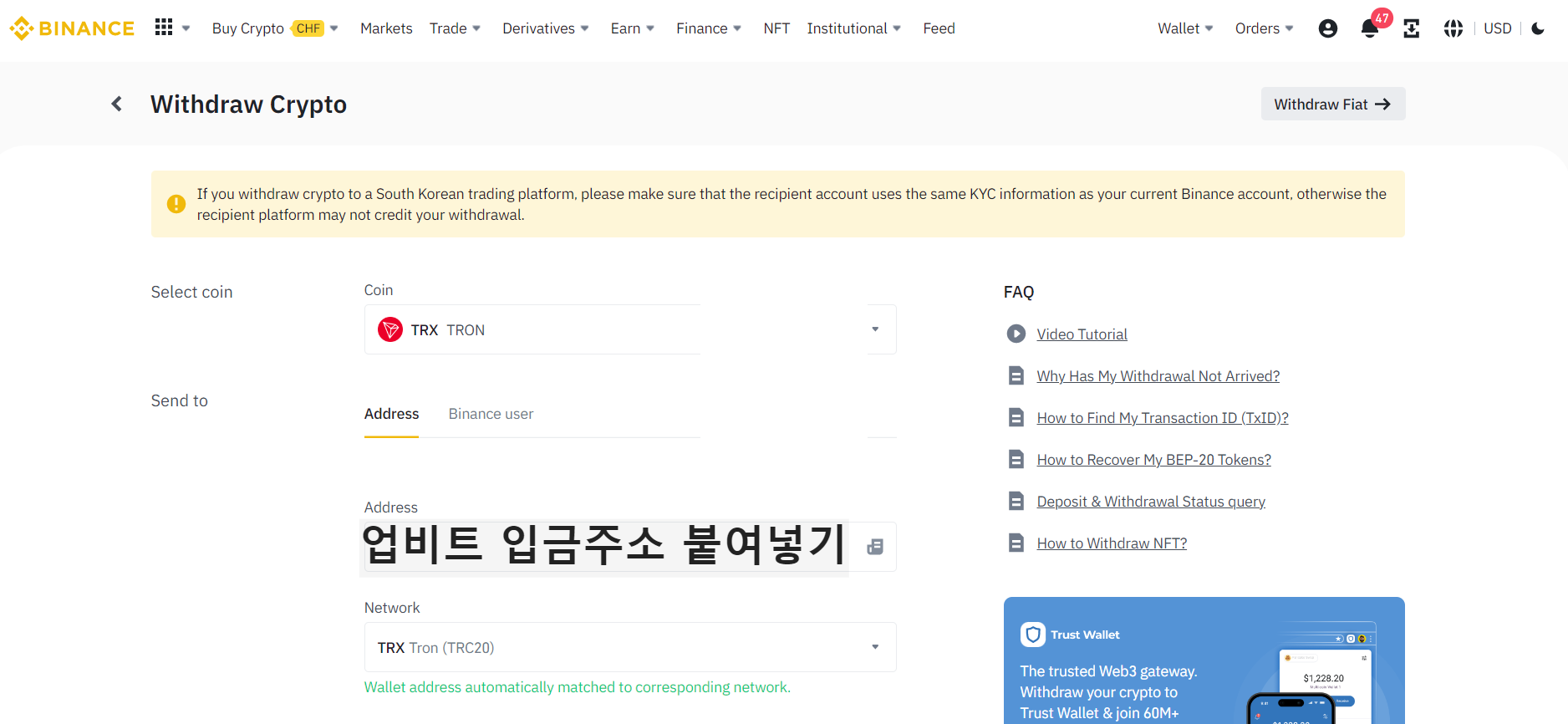Viewport: 1568px width, 724px height.
Task: Click the download app scan icon
Action: click(x=1412, y=28)
